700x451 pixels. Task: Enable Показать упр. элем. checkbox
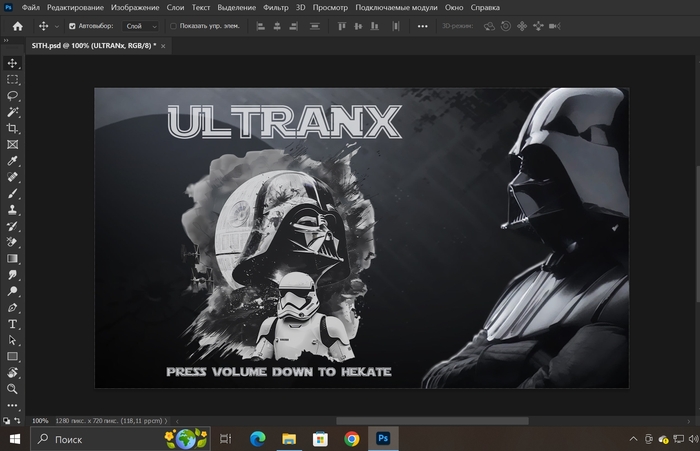(173, 26)
